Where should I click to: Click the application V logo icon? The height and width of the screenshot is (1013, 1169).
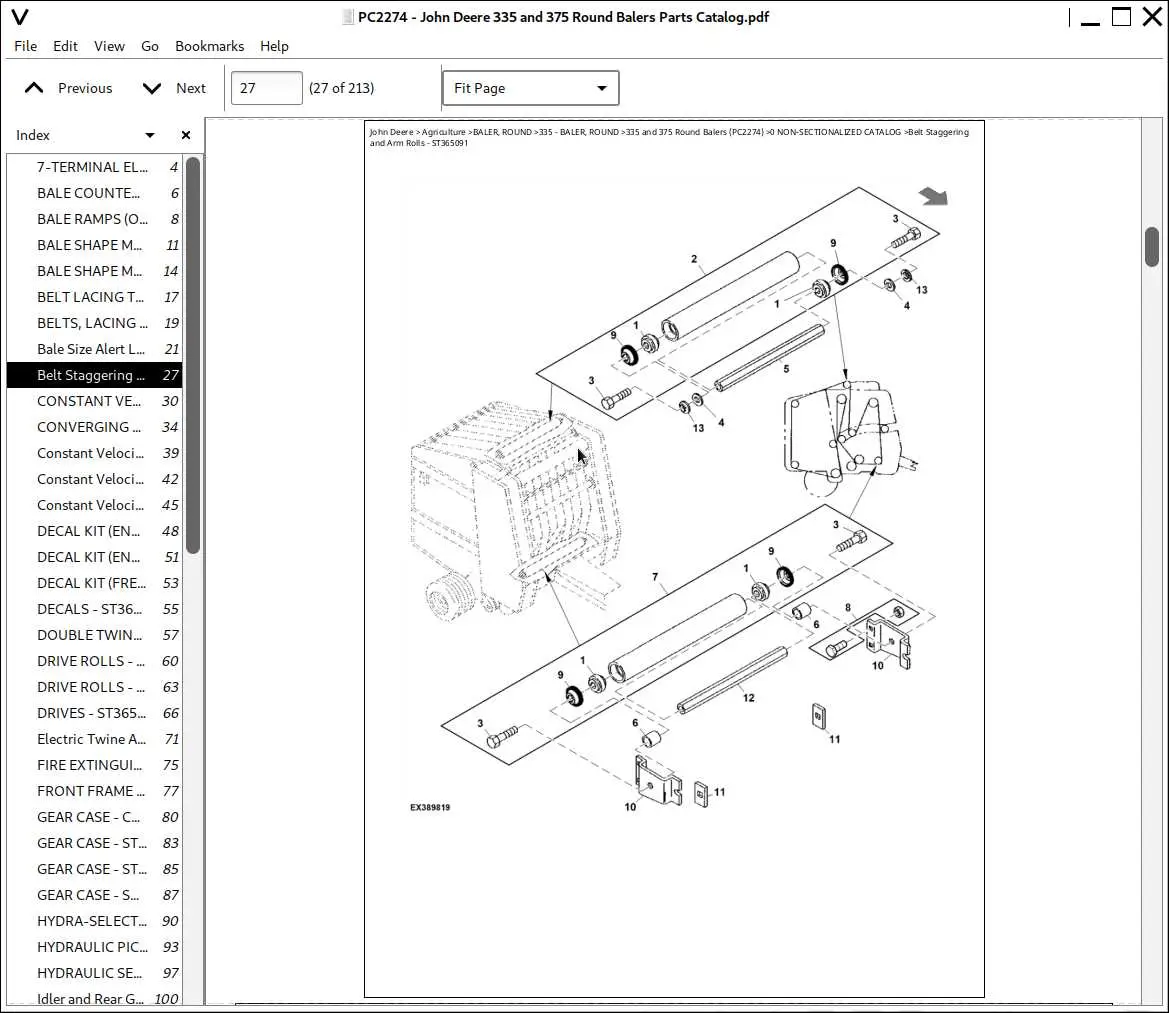click(20, 17)
